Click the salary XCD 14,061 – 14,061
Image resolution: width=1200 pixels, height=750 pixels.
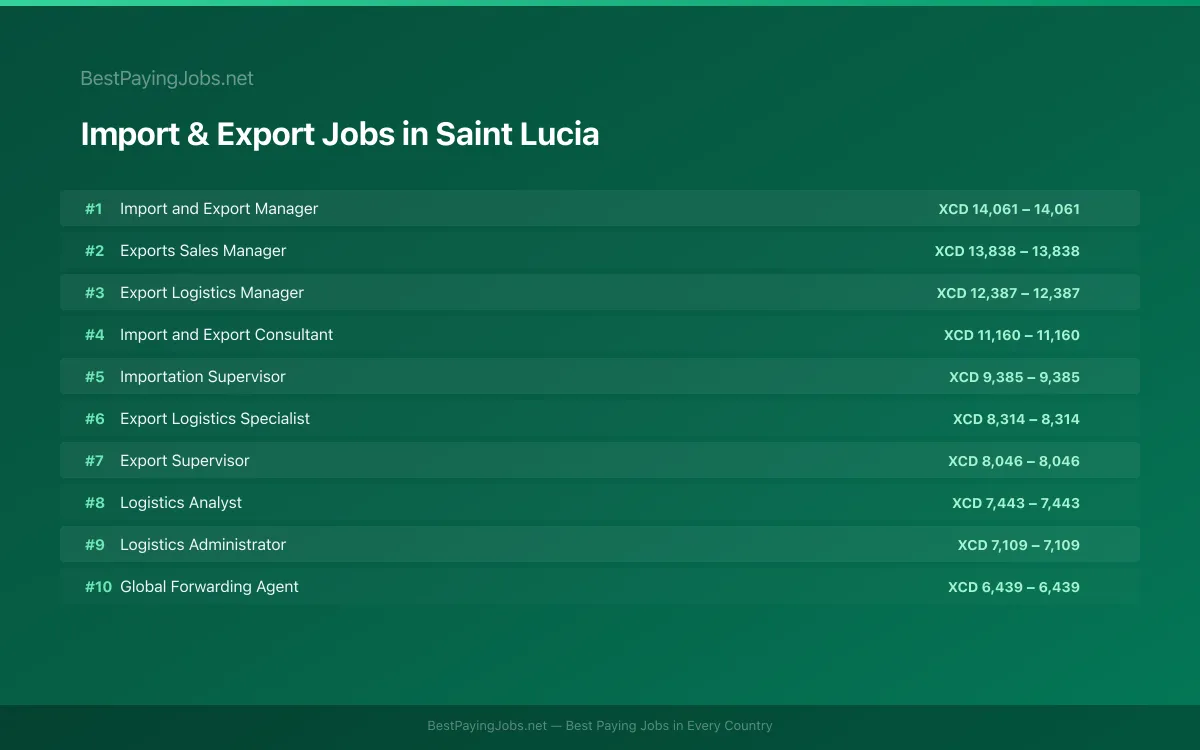click(1009, 209)
